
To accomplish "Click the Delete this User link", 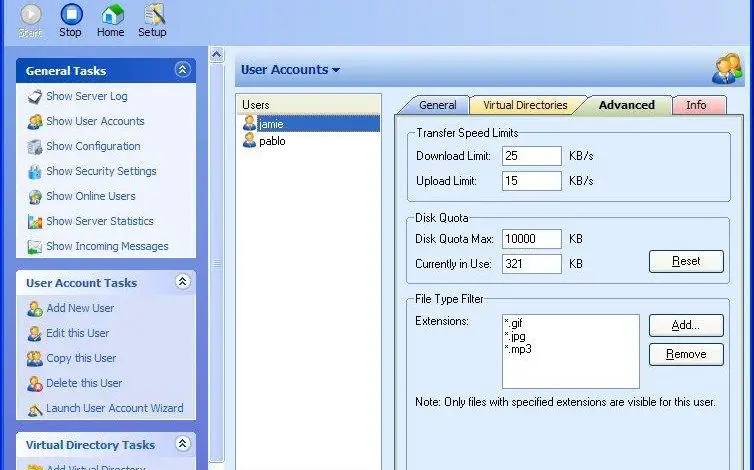I will [84, 383].
